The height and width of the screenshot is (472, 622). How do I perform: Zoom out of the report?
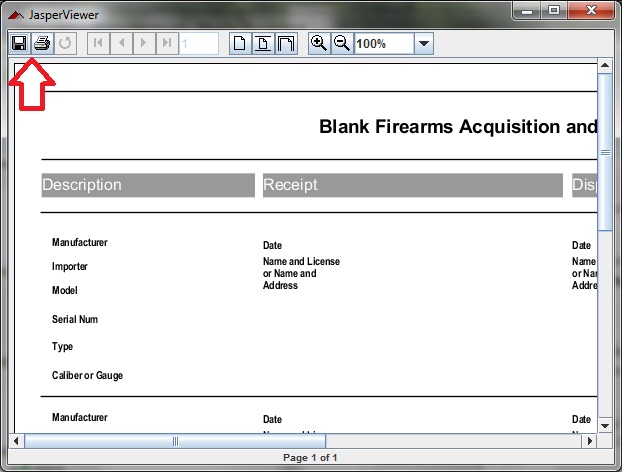342,43
